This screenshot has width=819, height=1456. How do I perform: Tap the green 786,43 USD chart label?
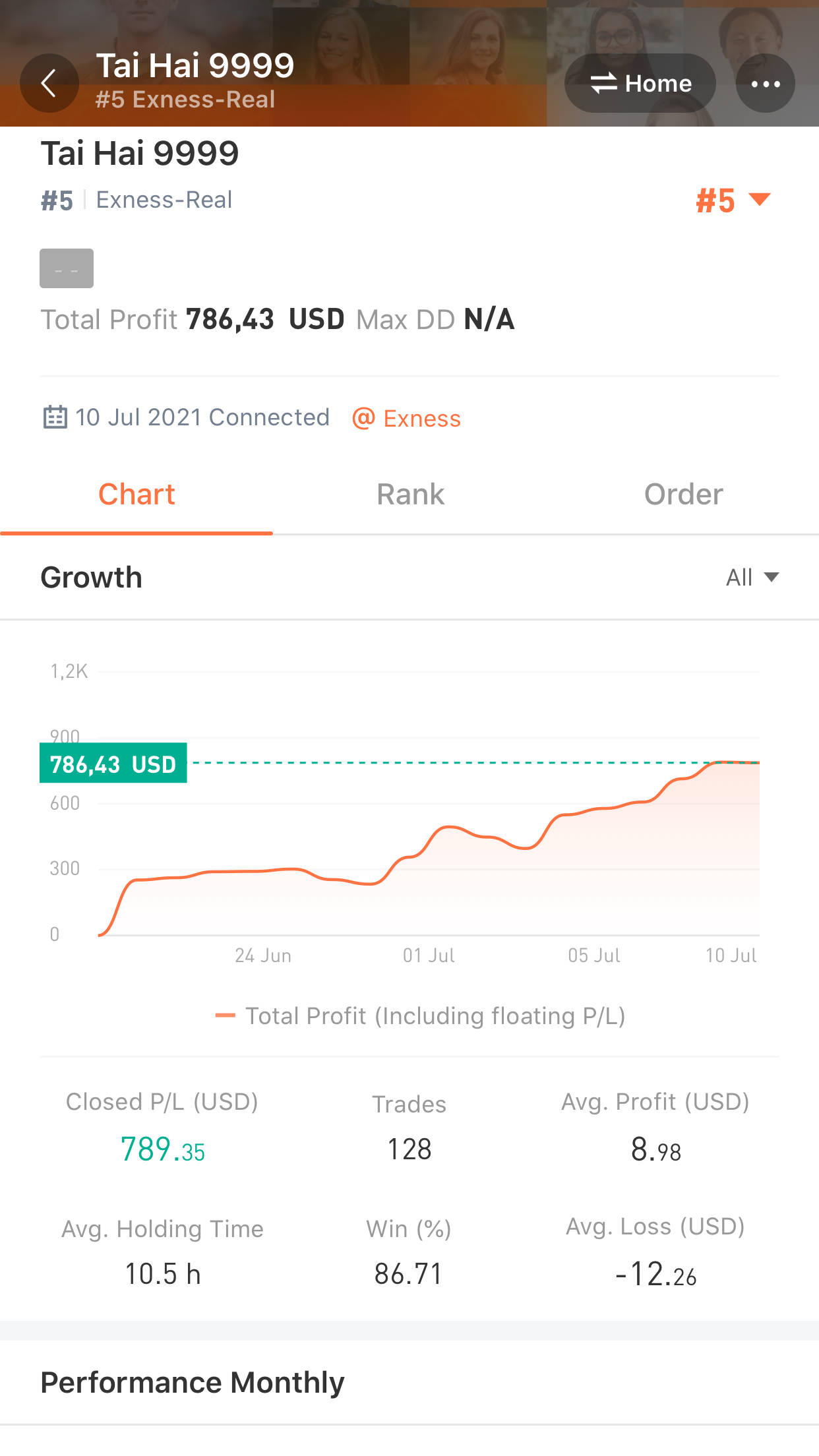coord(113,764)
